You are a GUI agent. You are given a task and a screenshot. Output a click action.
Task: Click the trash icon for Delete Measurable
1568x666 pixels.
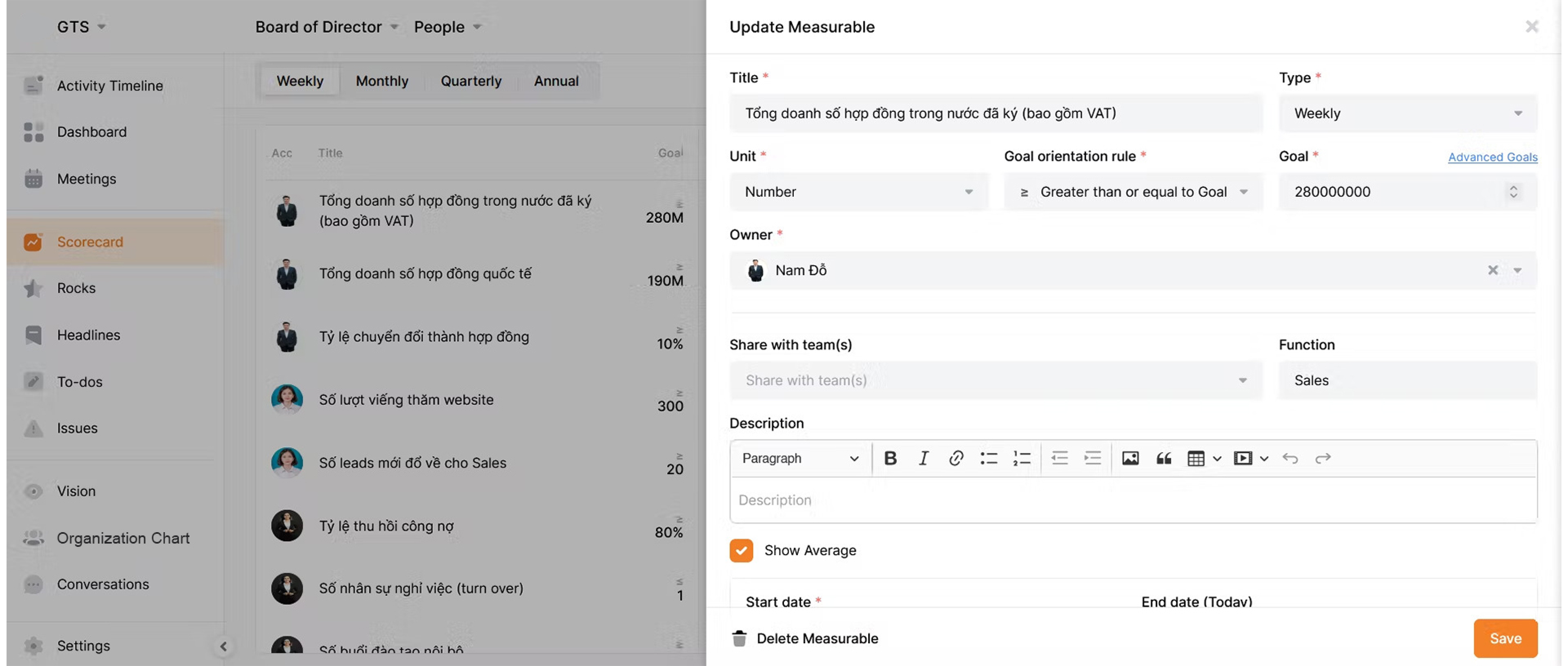coord(739,638)
